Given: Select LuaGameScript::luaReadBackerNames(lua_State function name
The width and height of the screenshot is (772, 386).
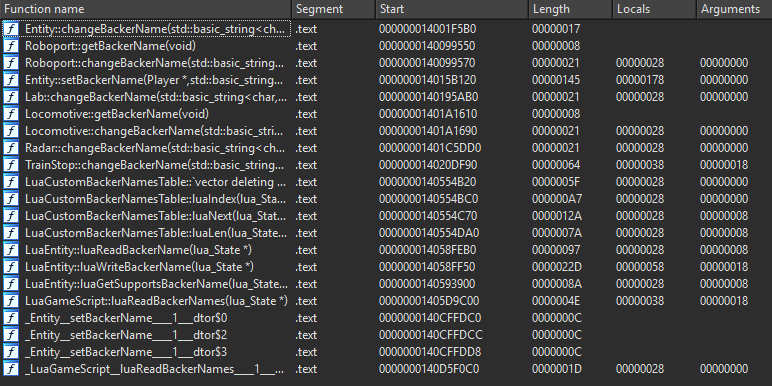Looking at the screenshot, I should 156,301.
